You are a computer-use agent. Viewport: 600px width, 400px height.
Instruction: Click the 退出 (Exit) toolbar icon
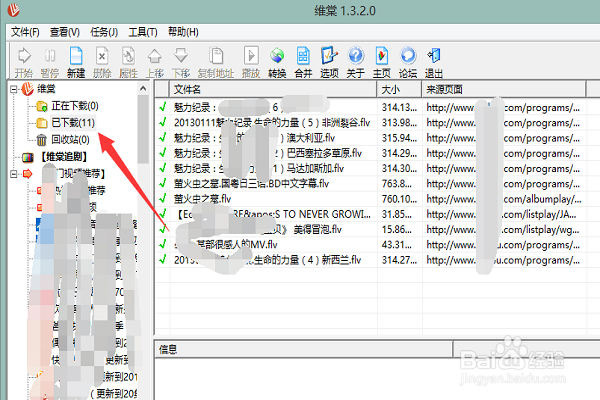[x=434, y=62]
